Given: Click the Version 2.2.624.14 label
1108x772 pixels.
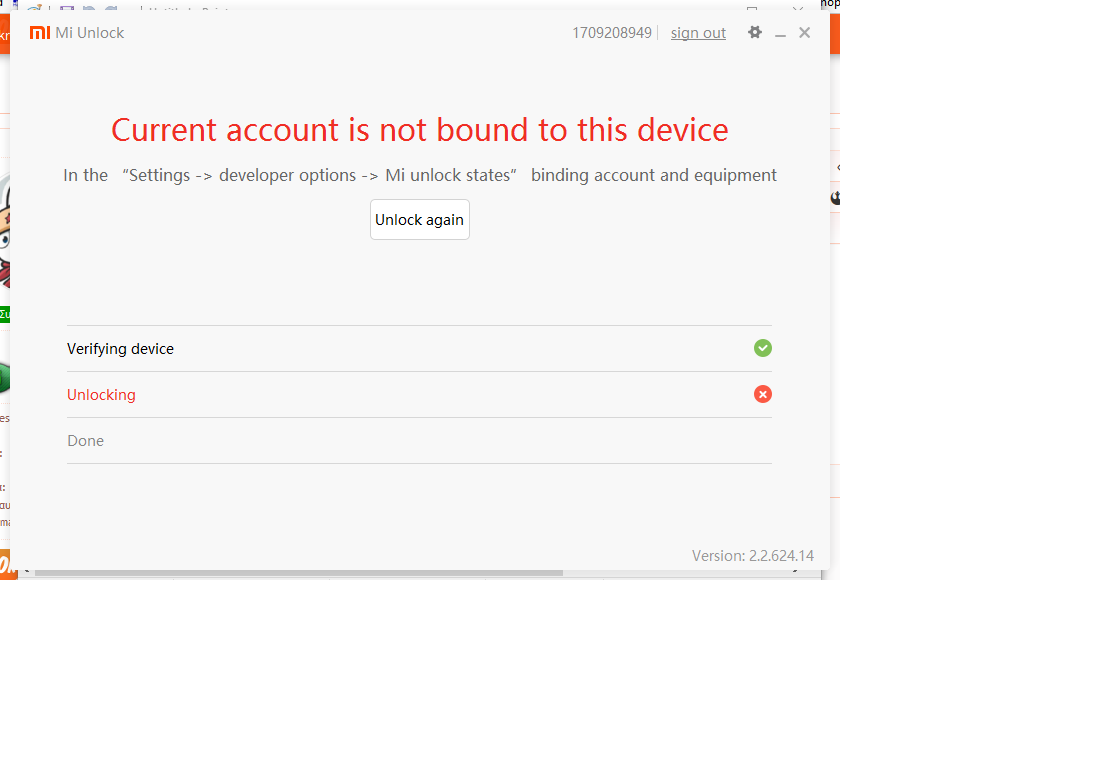Looking at the screenshot, I should (752, 556).
